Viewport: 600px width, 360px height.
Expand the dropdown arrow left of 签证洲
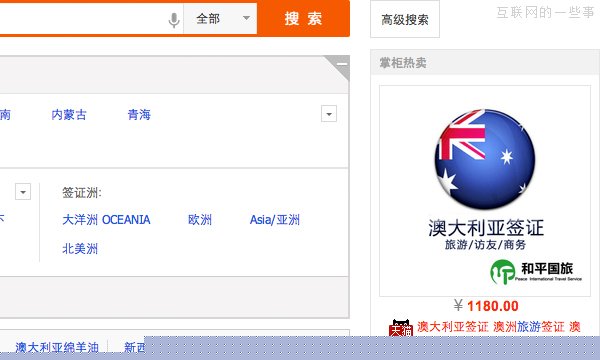pos(23,192)
